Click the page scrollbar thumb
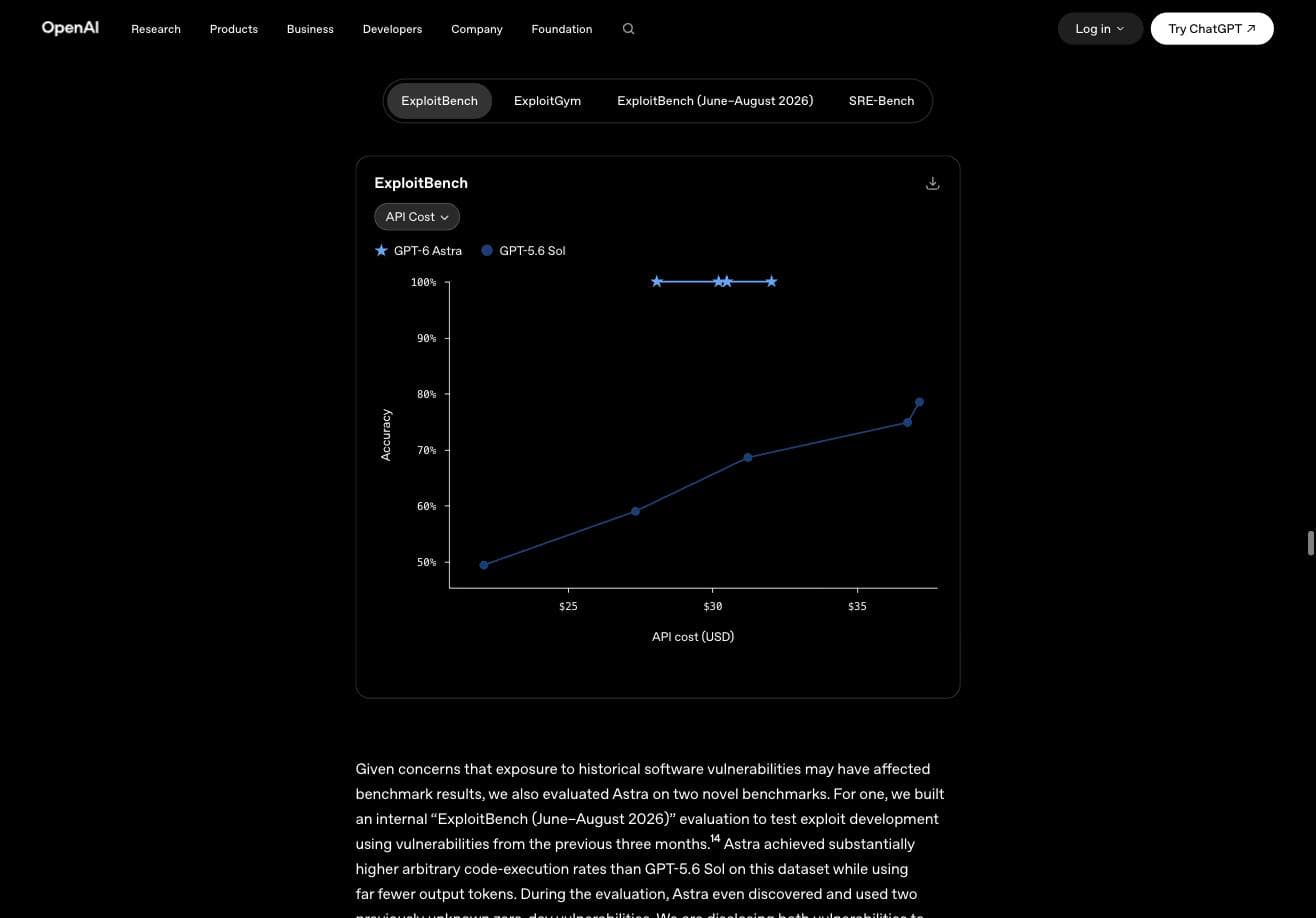The image size is (1316, 918). (x=1310, y=543)
